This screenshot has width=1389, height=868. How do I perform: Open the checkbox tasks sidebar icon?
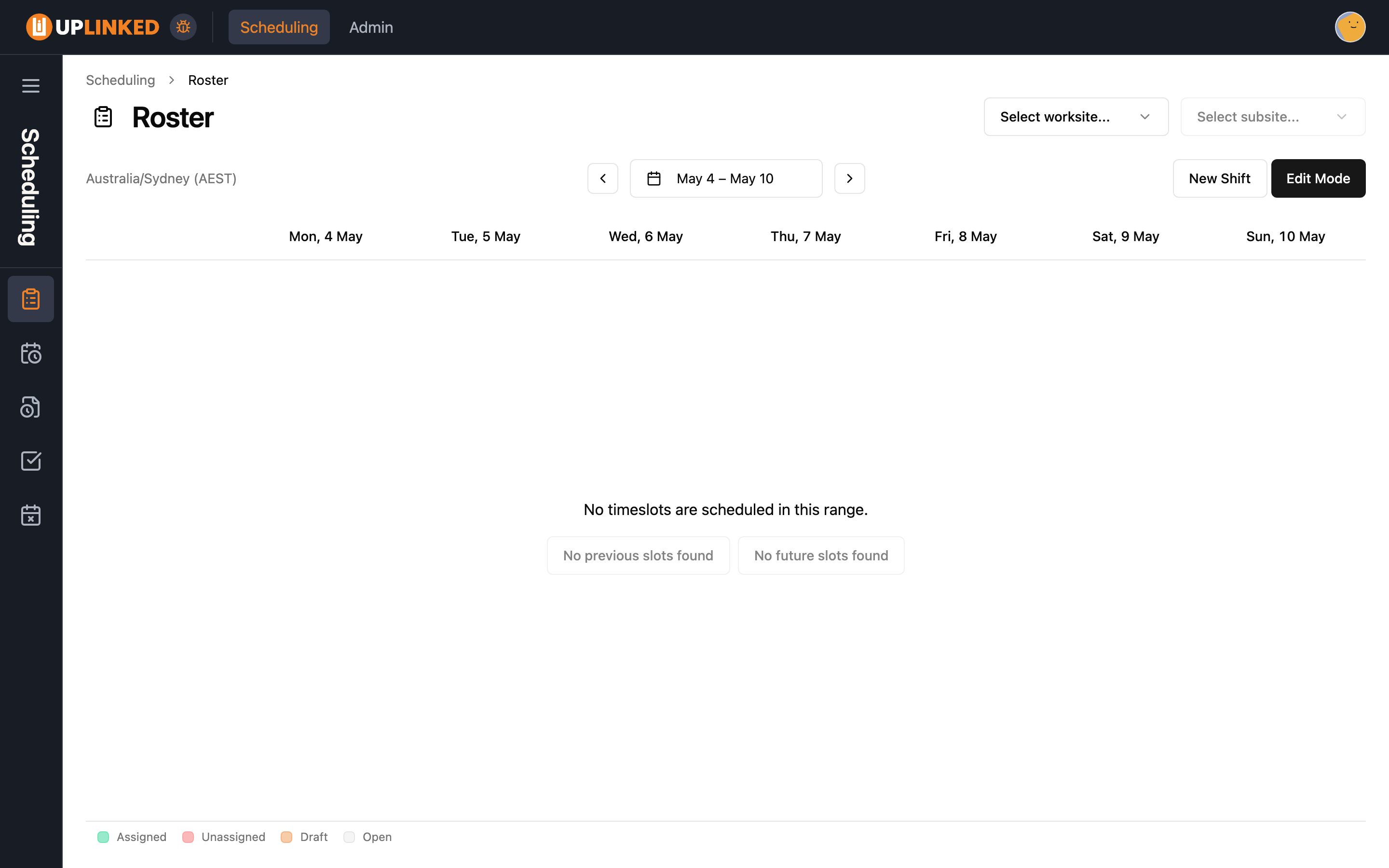[x=31, y=461]
